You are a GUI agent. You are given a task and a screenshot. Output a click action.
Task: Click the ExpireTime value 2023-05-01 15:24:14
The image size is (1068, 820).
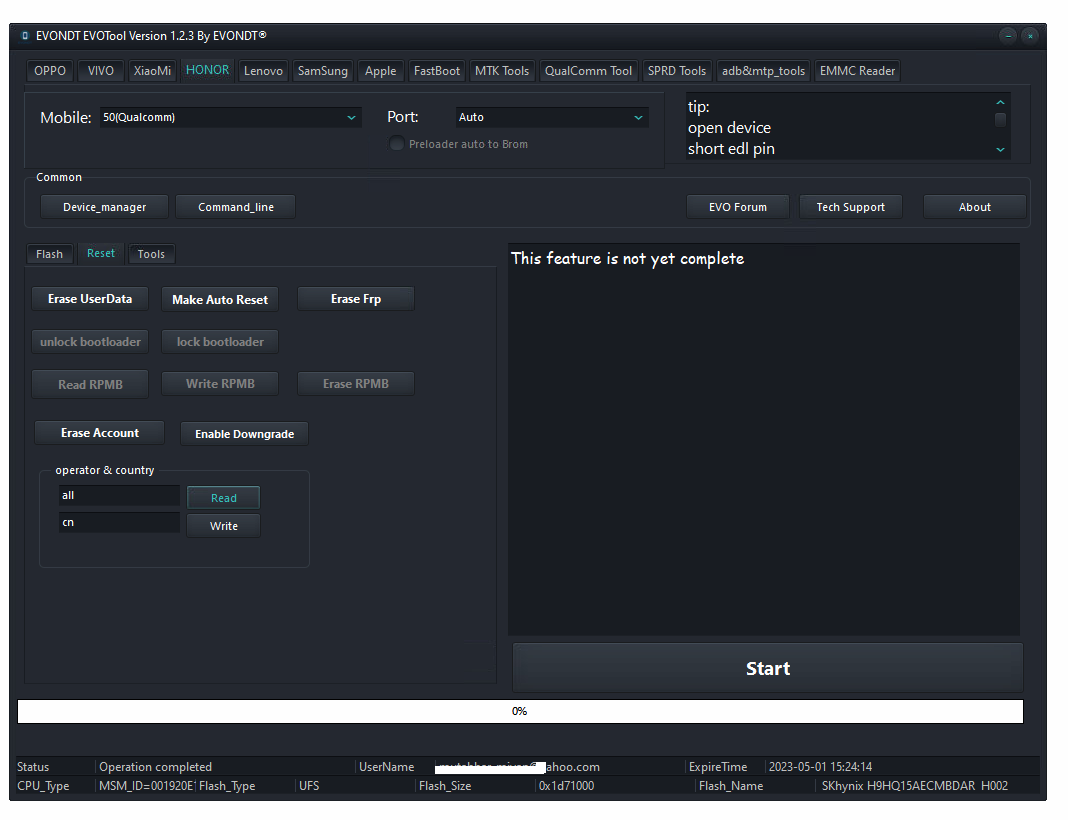[x=820, y=767]
